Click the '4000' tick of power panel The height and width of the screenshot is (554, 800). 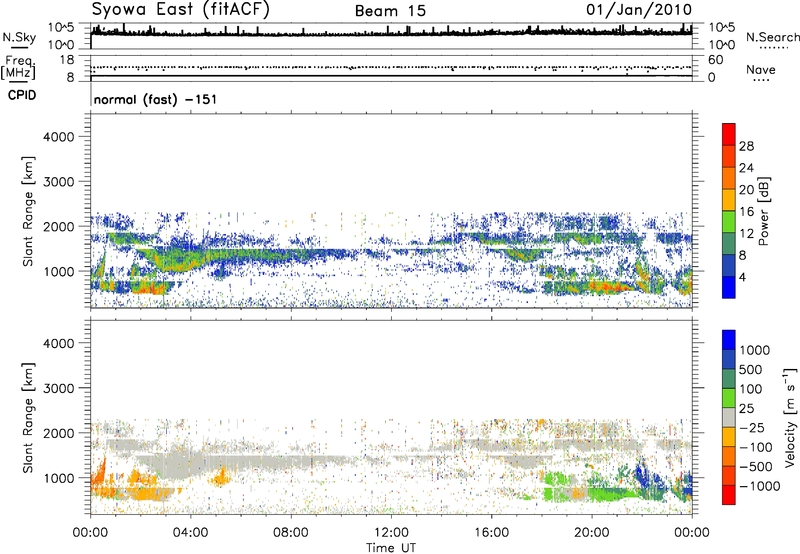pyautogui.click(x=59, y=137)
